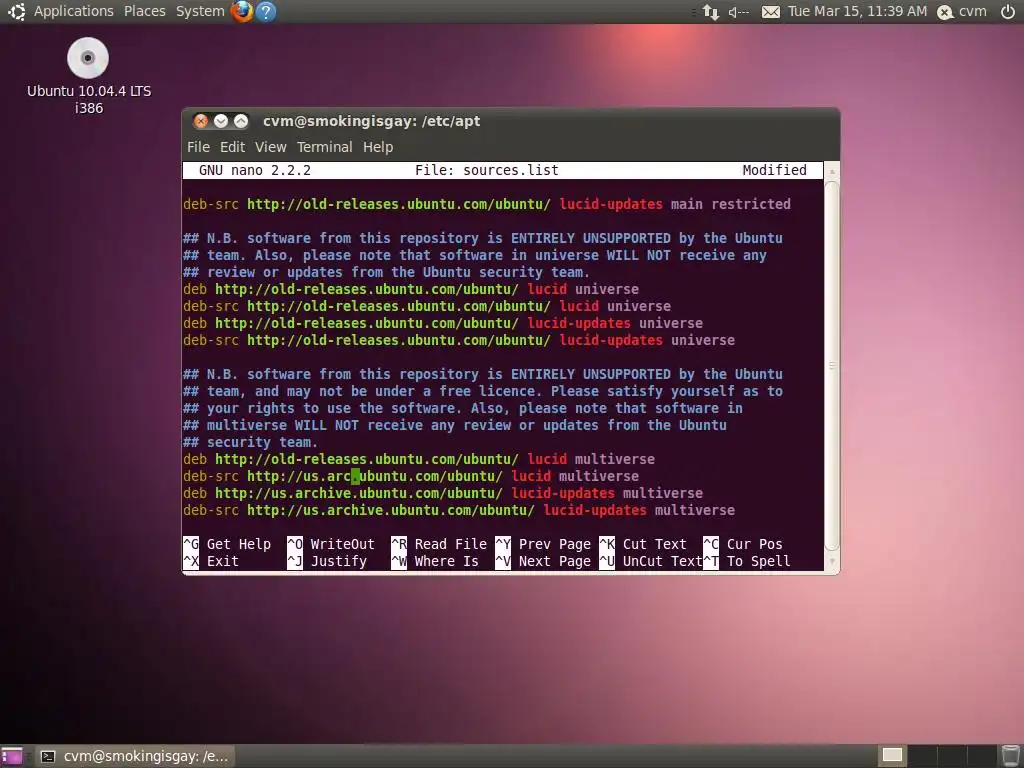Image resolution: width=1024 pixels, height=768 pixels.
Task: Open the terminal Edit menu
Action: [x=232, y=147]
